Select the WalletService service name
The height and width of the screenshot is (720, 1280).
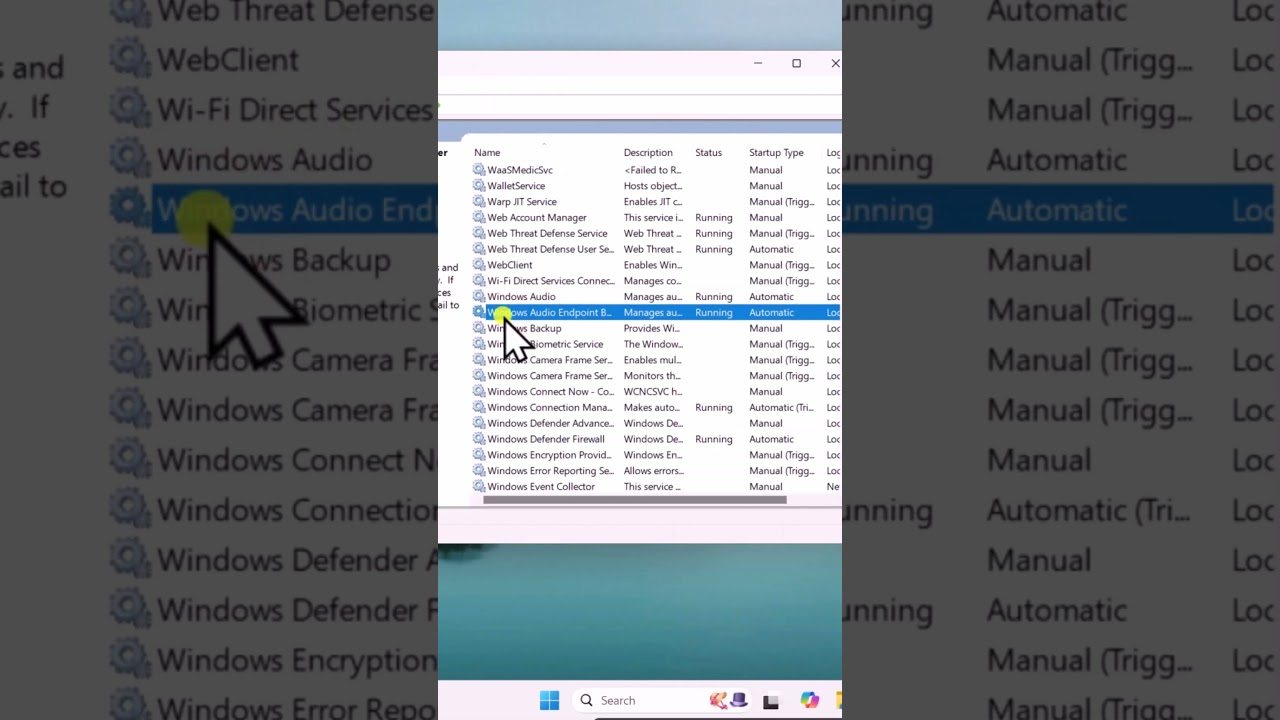[x=516, y=186]
